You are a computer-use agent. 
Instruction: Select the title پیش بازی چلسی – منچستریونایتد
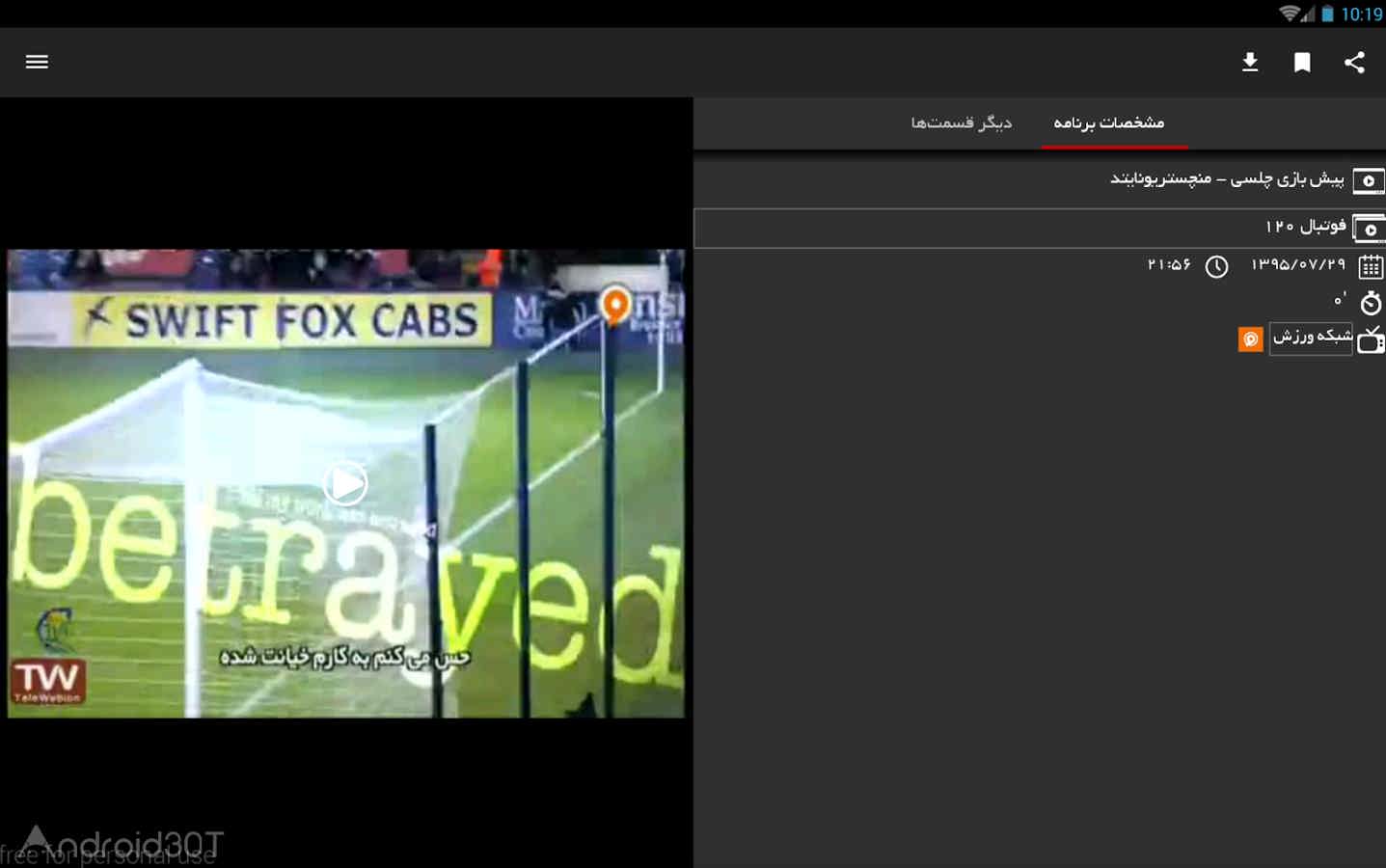pos(1227,178)
